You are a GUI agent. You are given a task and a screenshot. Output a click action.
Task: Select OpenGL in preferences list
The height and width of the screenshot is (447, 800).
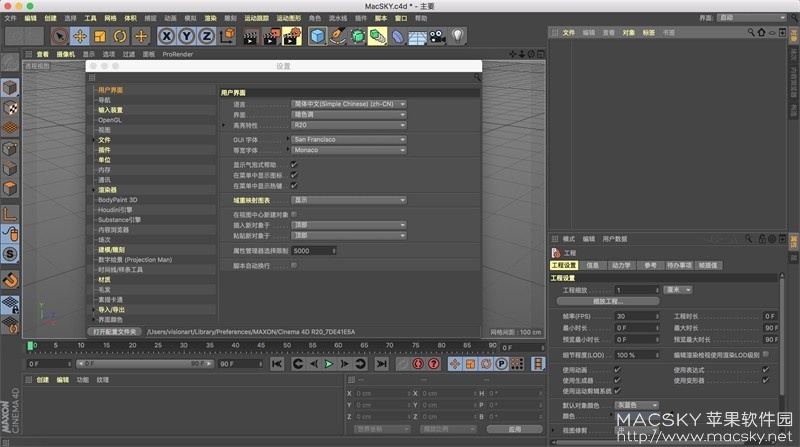110,120
